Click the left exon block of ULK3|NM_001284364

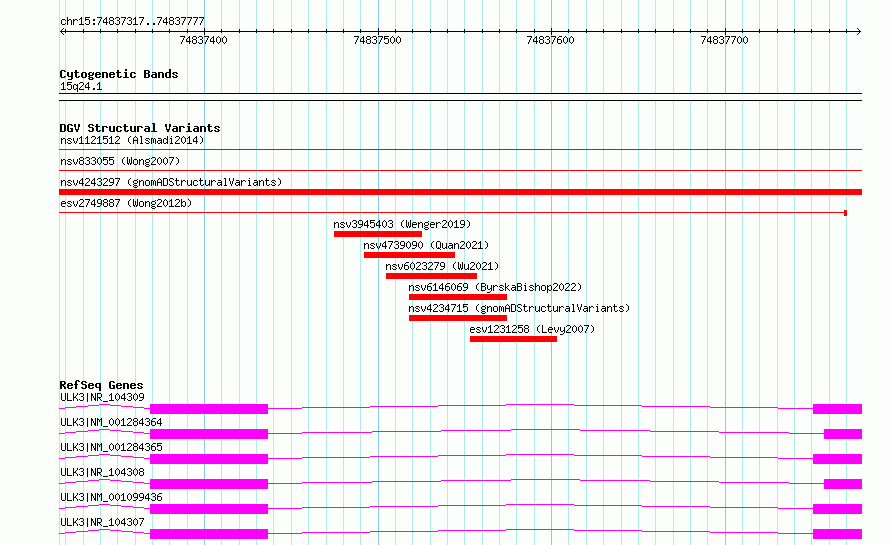click(x=209, y=434)
